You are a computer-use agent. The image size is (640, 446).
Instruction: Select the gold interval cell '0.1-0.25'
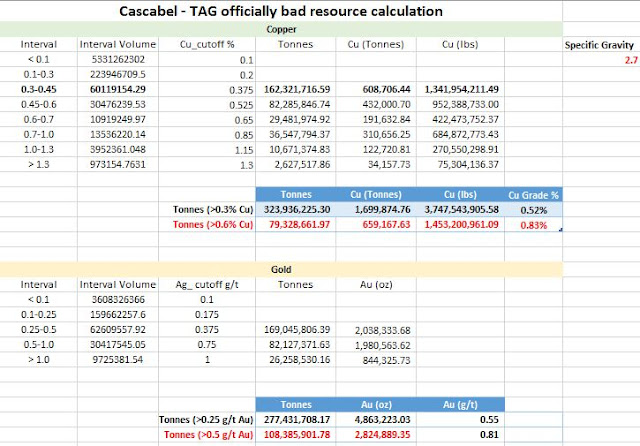point(38,315)
